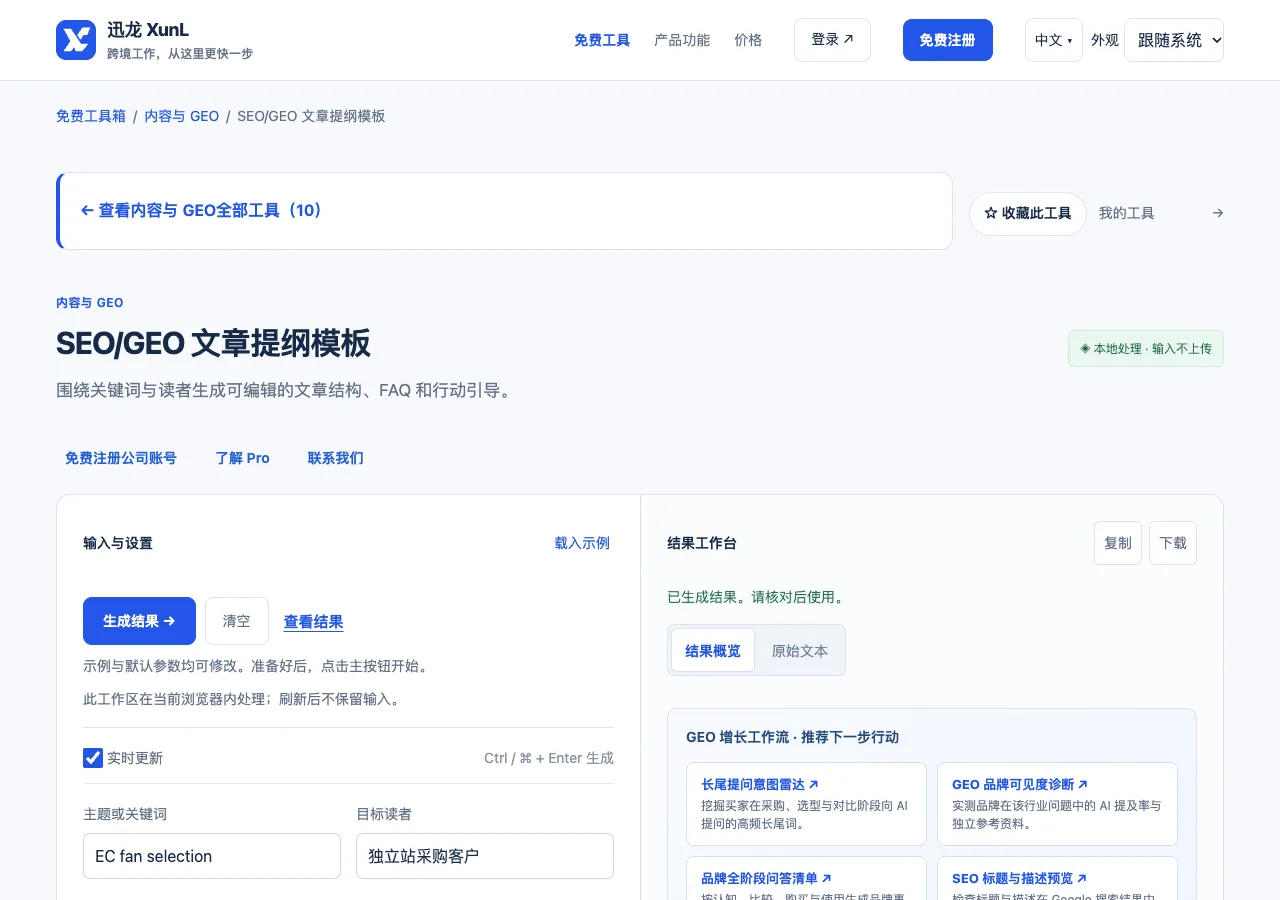Open 免费工具 in top navigation

click(x=602, y=40)
